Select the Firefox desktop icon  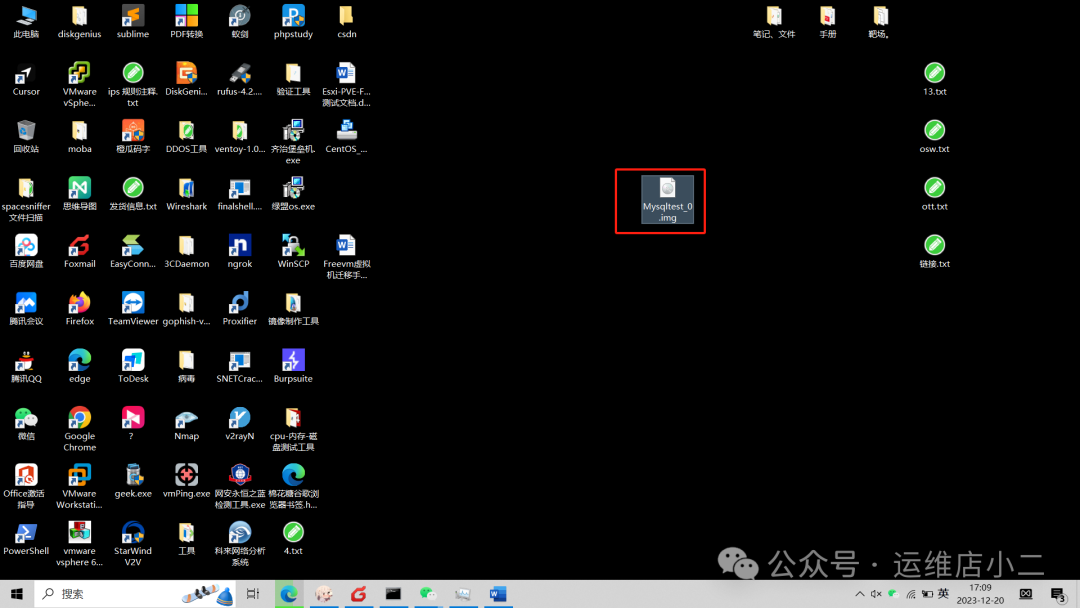(x=79, y=308)
